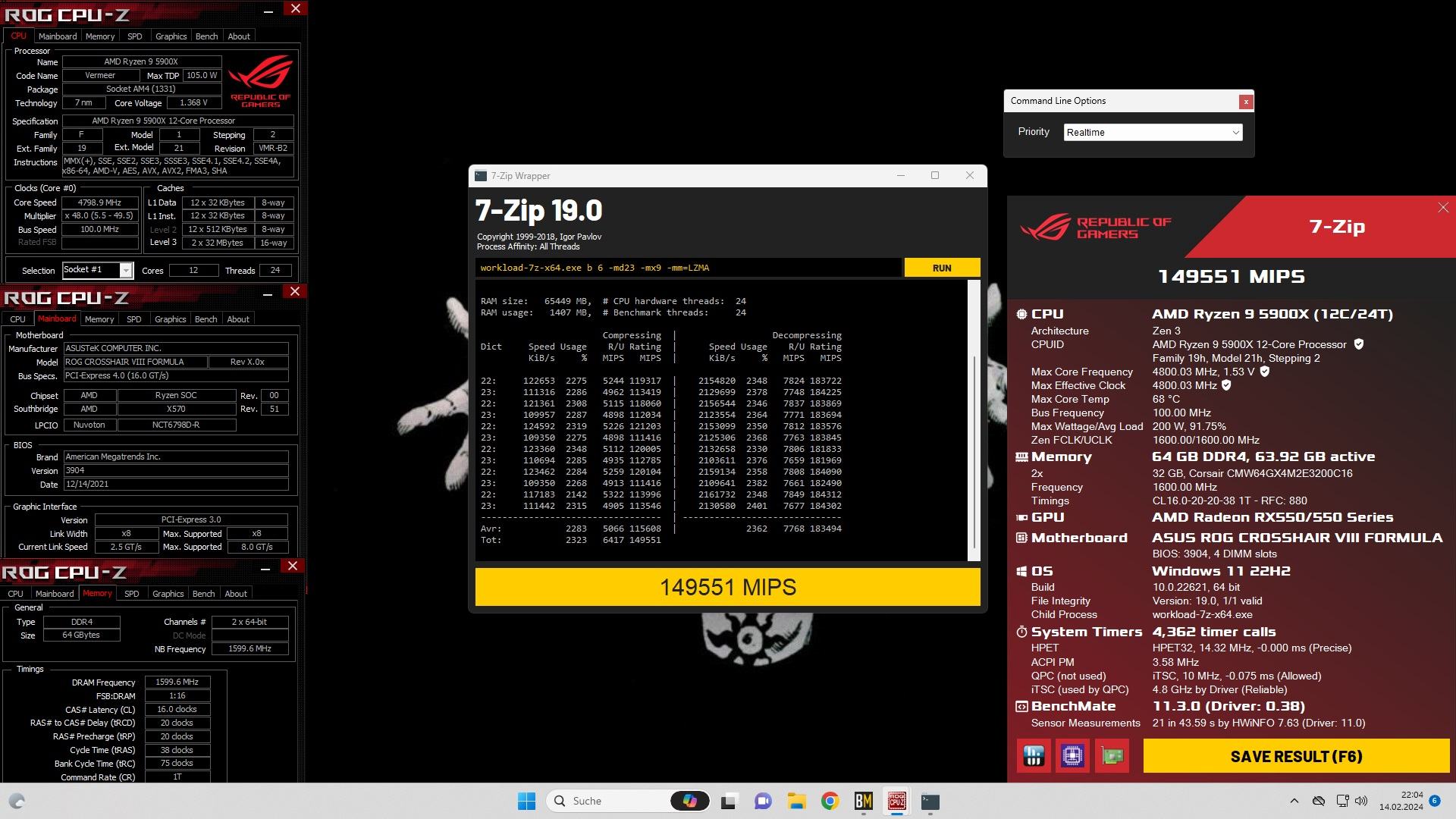1456x819 pixels.
Task: Open the terminal window from the taskbar
Action: click(x=930, y=801)
